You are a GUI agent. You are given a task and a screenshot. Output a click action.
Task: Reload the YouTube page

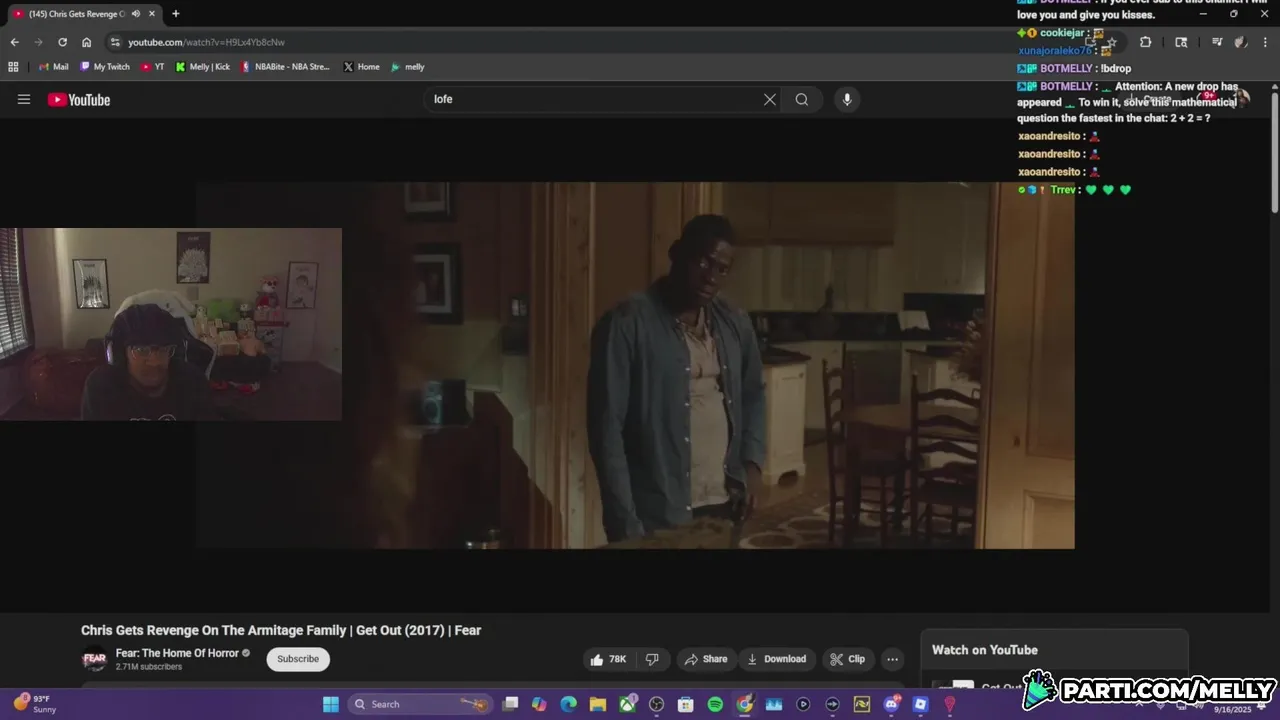pyautogui.click(x=62, y=42)
